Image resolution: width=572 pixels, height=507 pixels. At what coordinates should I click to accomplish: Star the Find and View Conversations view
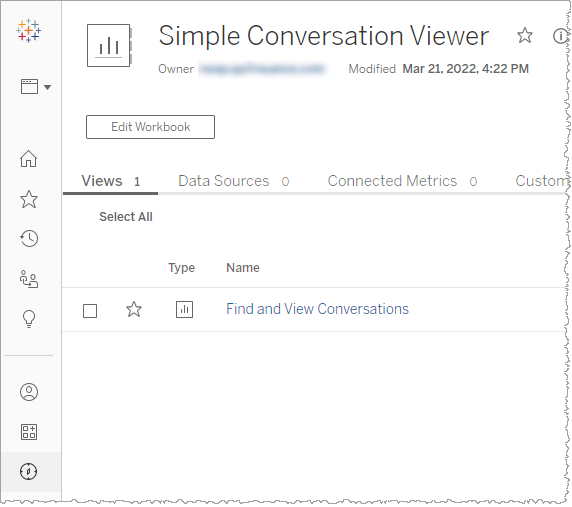click(134, 310)
